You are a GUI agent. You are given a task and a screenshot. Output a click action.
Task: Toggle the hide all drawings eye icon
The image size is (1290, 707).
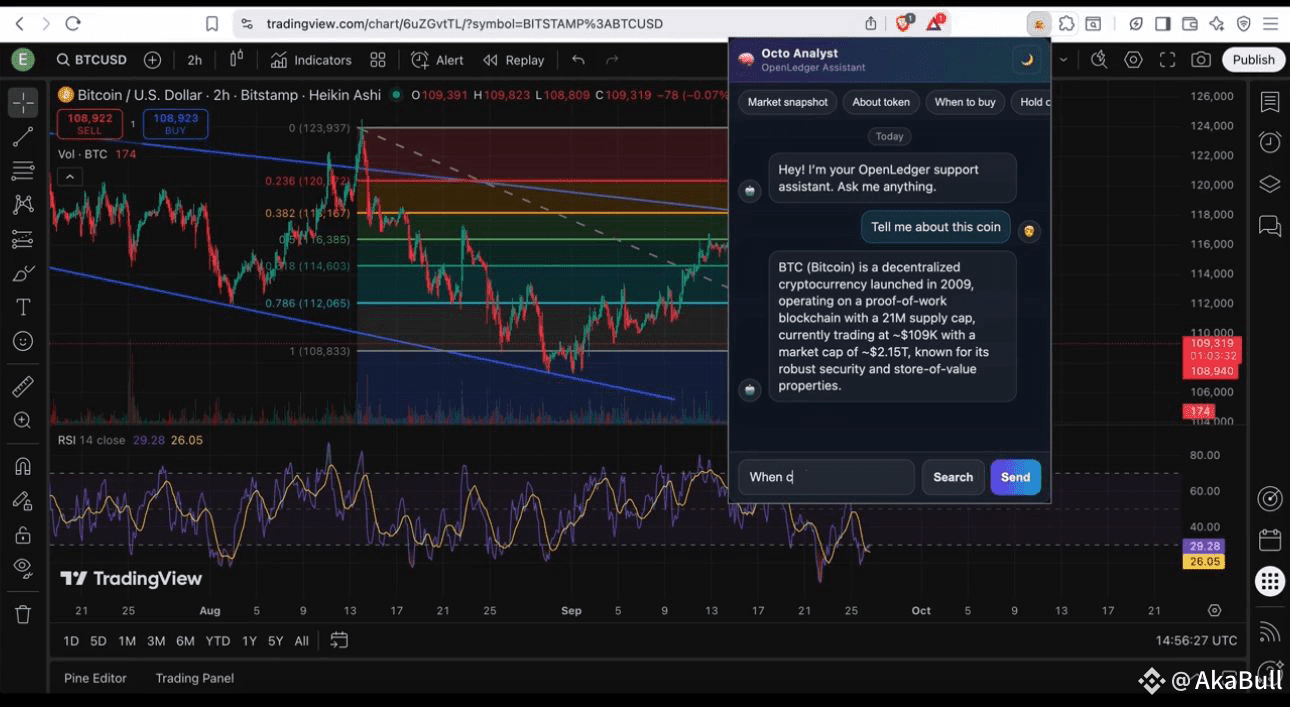coord(23,568)
